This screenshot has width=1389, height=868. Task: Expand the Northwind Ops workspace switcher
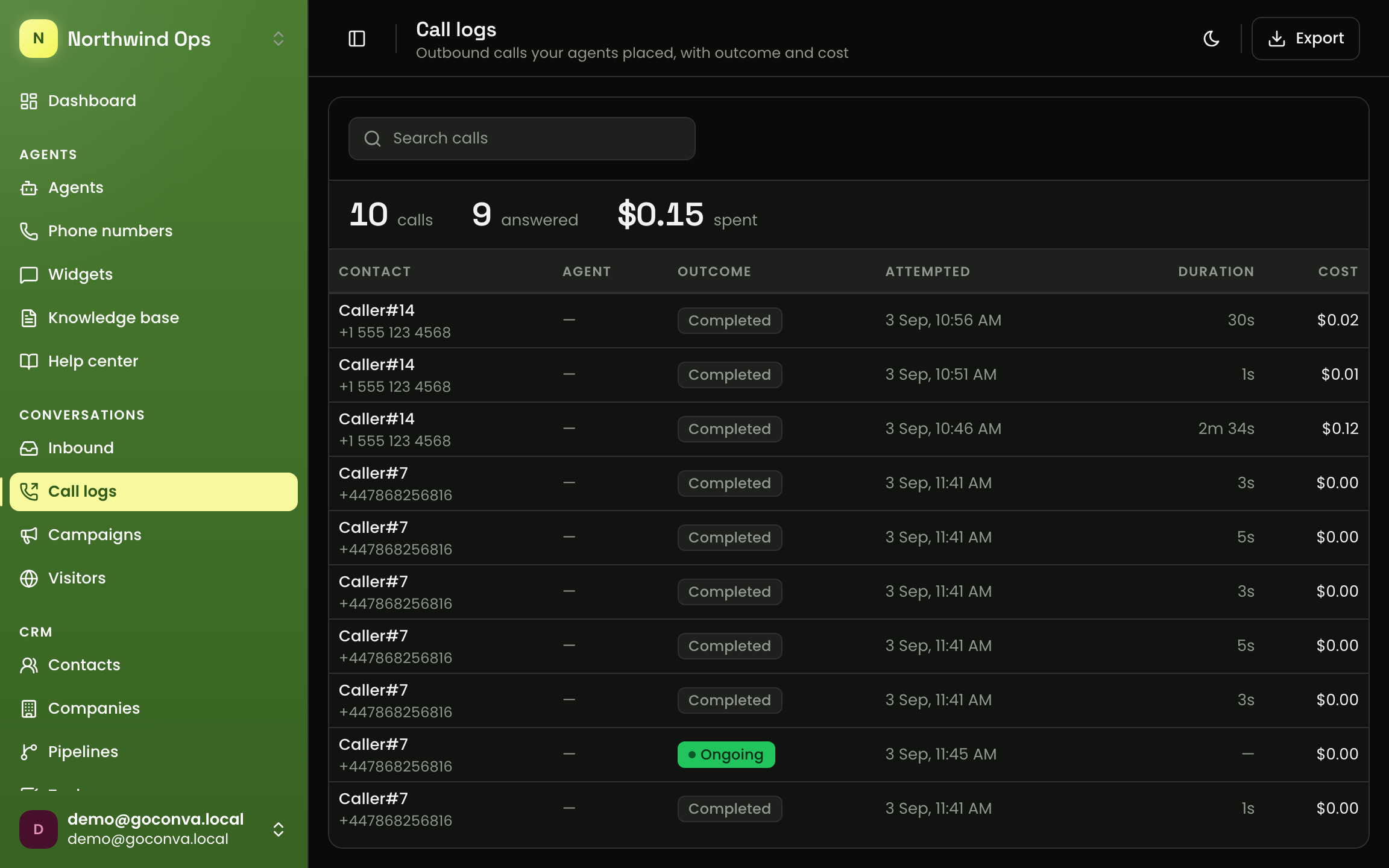pyautogui.click(x=279, y=39)
